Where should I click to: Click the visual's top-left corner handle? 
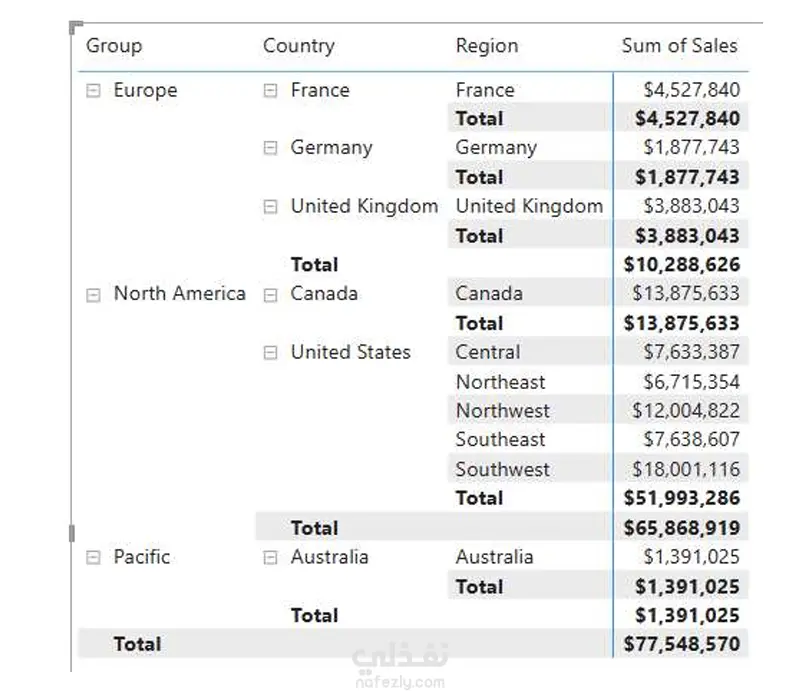(x=76, y=27)
